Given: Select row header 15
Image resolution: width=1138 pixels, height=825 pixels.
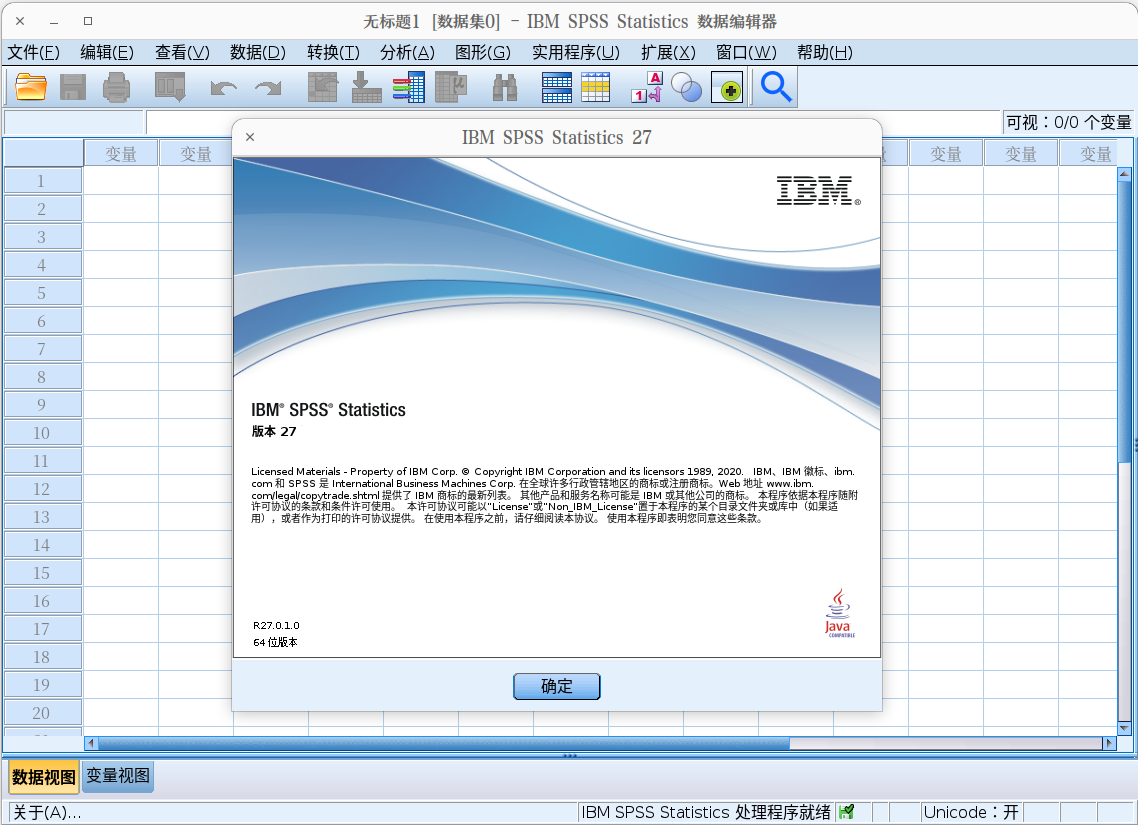Looking at the screenshot, I should click(x=43, y=573).
